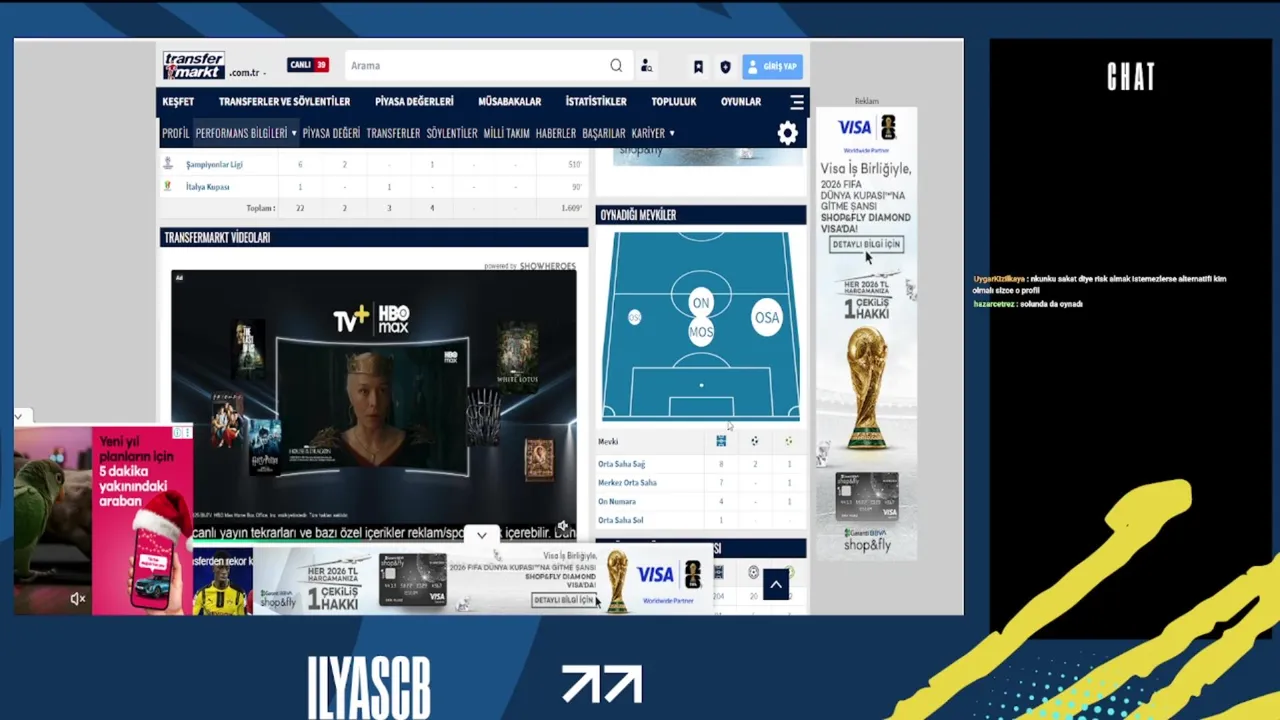This screenshot has width=1280, height=720.
Task: Click the 'Toplam :' row label
Action: click(x=261, y=208)
